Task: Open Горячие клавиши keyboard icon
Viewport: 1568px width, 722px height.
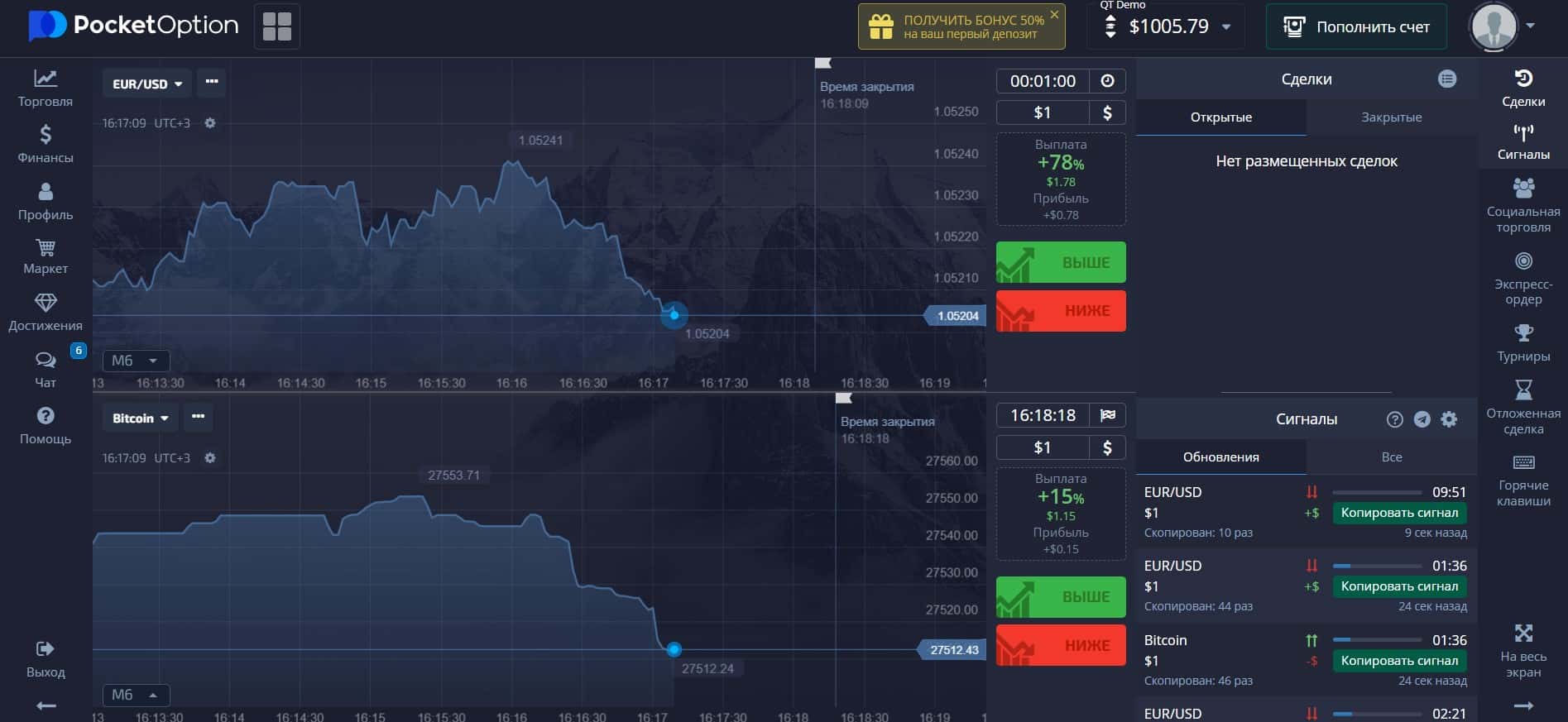Action: 1523,480
